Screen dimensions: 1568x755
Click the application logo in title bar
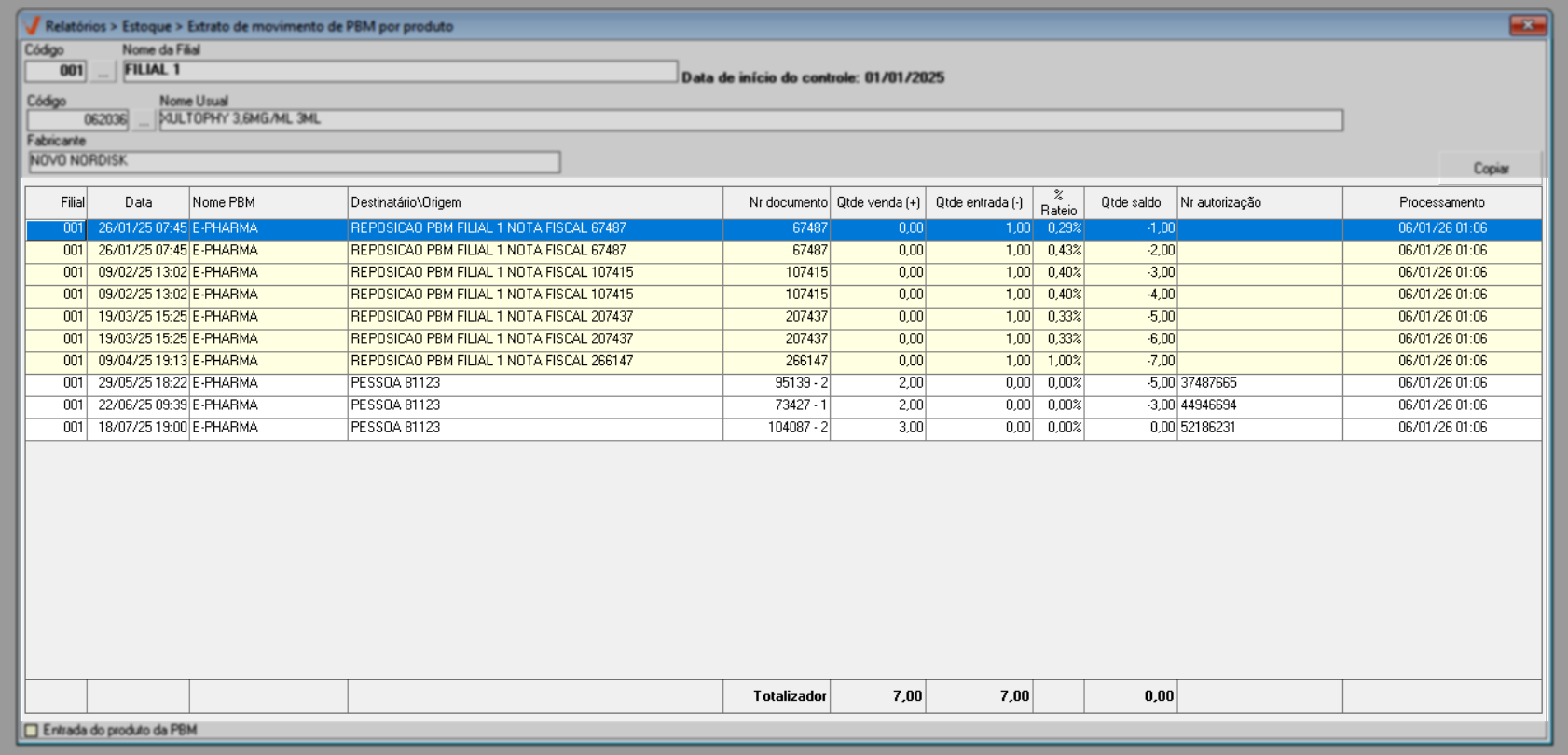(x=33, y=25)
